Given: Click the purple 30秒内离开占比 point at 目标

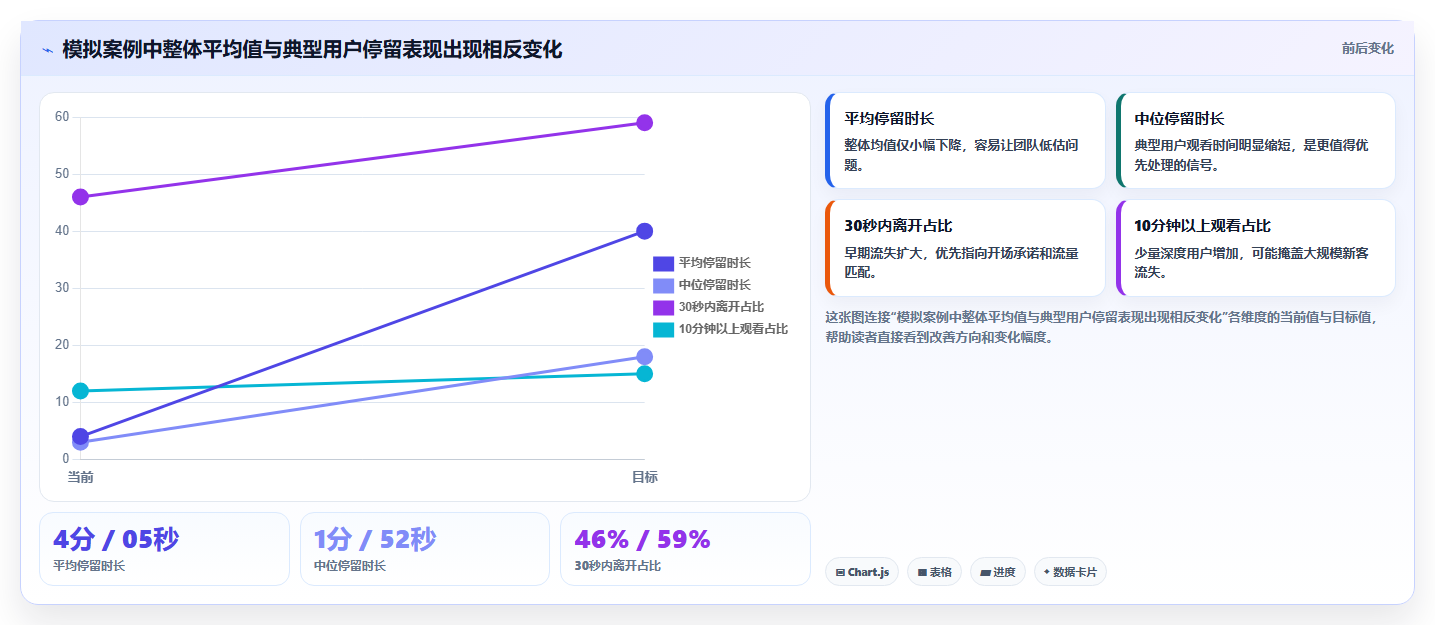Looking at the screenshot, I should tap(645, 123).
